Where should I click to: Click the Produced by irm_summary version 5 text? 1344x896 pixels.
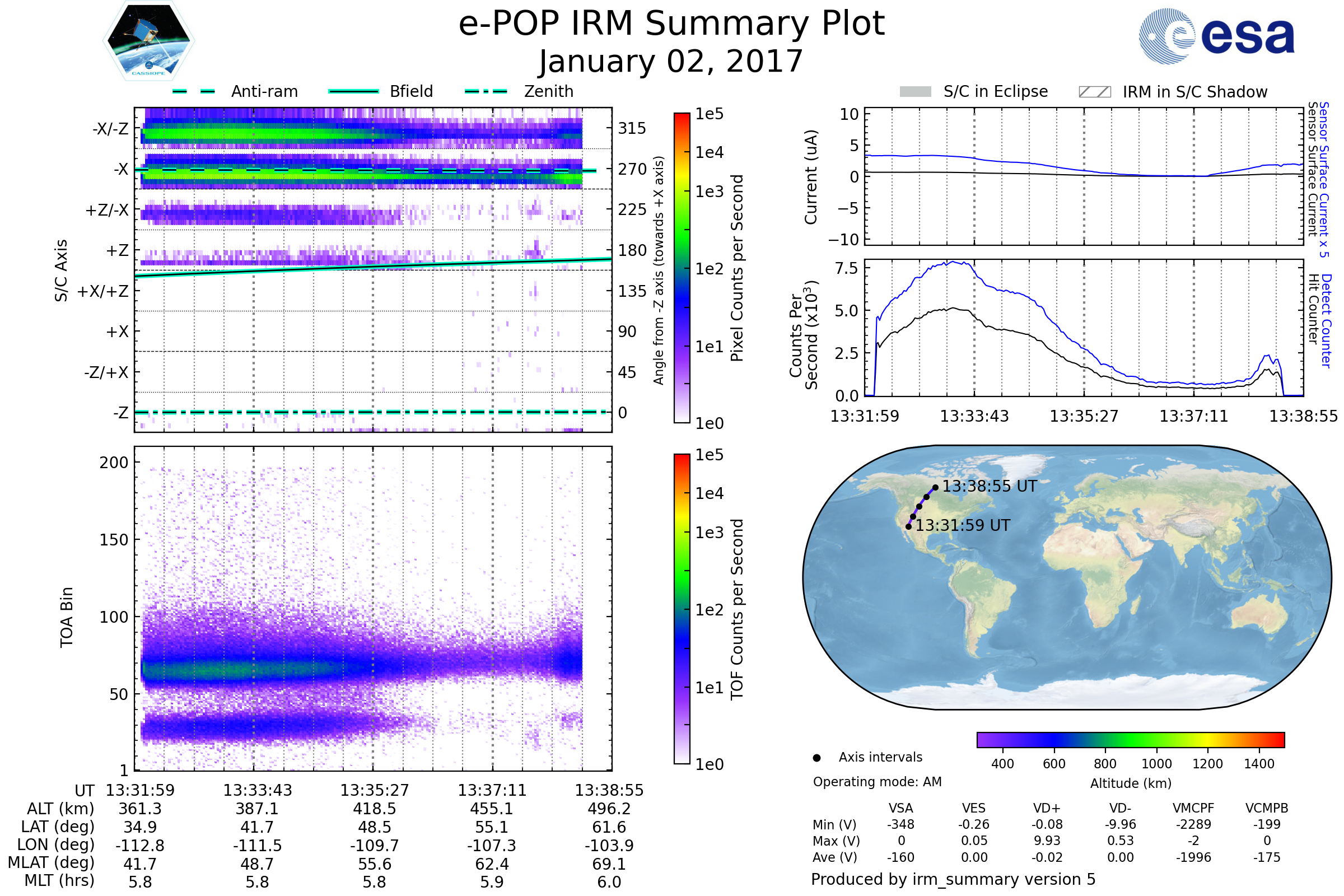click(x=953, y=879)
